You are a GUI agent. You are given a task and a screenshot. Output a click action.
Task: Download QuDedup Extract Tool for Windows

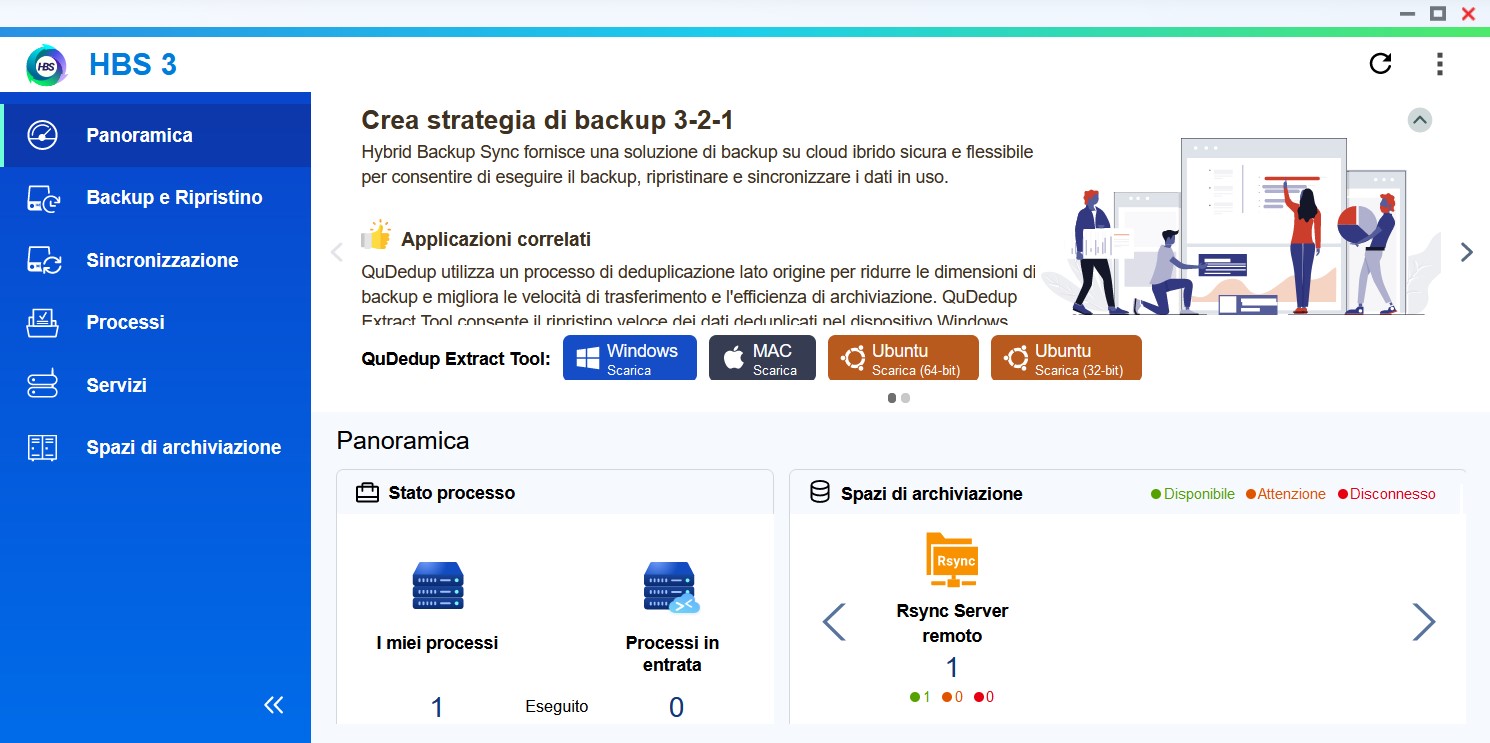(630, 358)
